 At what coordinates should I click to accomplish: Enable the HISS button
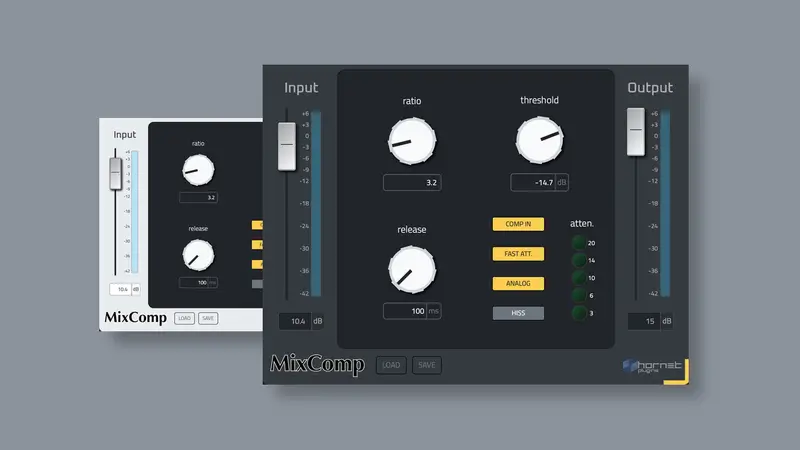click(x=518, y=313)
